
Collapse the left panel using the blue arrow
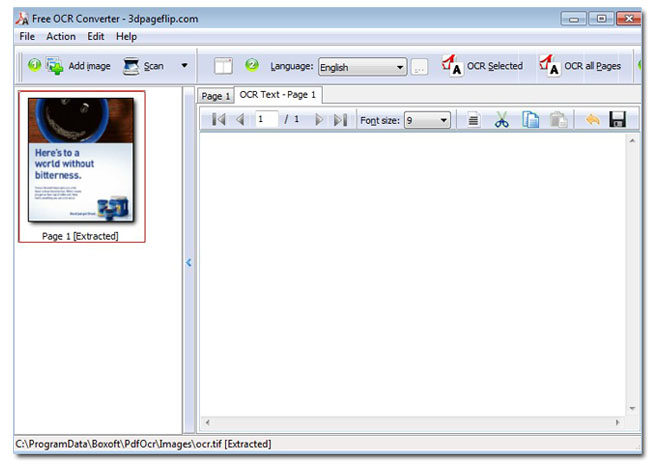point(189,262)
